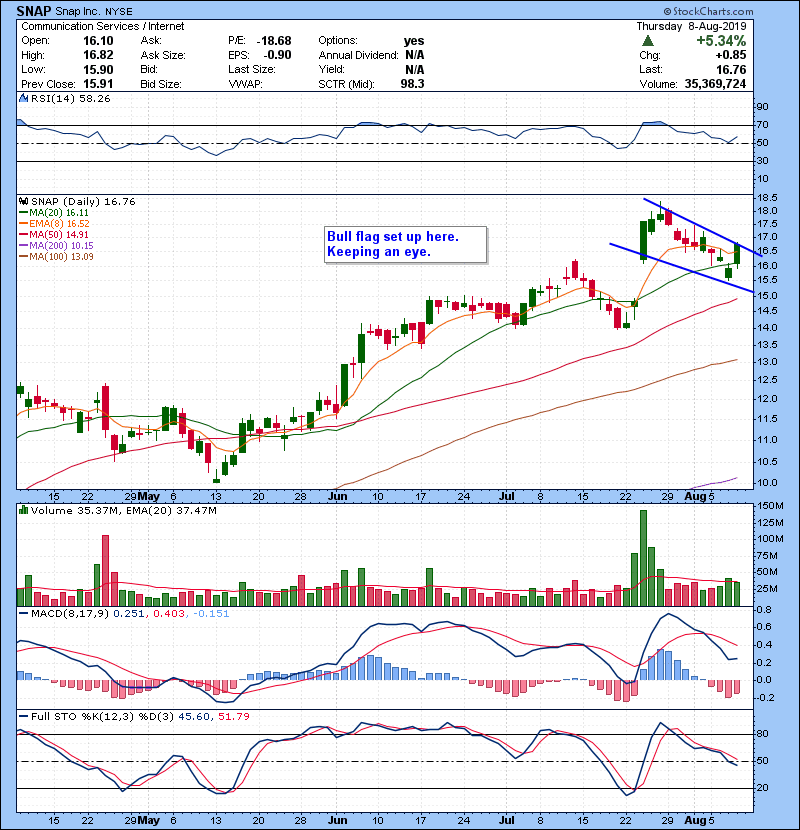Click the 'RSI(14) 58.26' indicator label
800x830 pixels.
71,98
